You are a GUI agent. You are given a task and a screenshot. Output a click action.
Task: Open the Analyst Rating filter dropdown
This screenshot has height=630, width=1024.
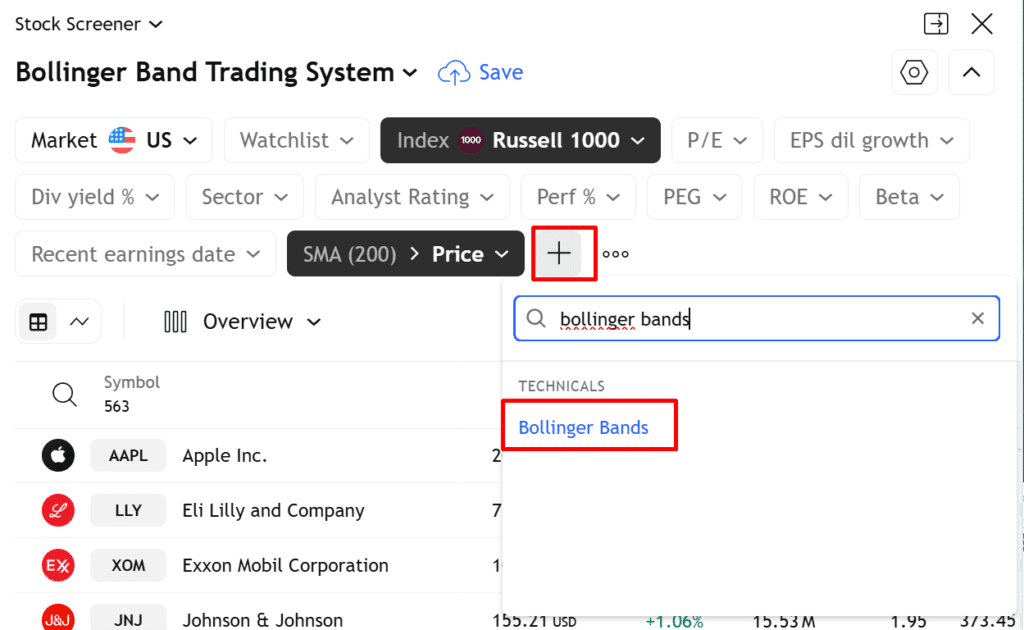tap(411, 197)
